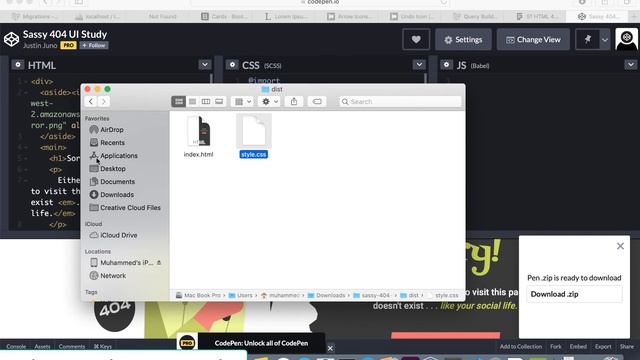Click the Embed button
The image size is (640, 360).
click(578, 347)
